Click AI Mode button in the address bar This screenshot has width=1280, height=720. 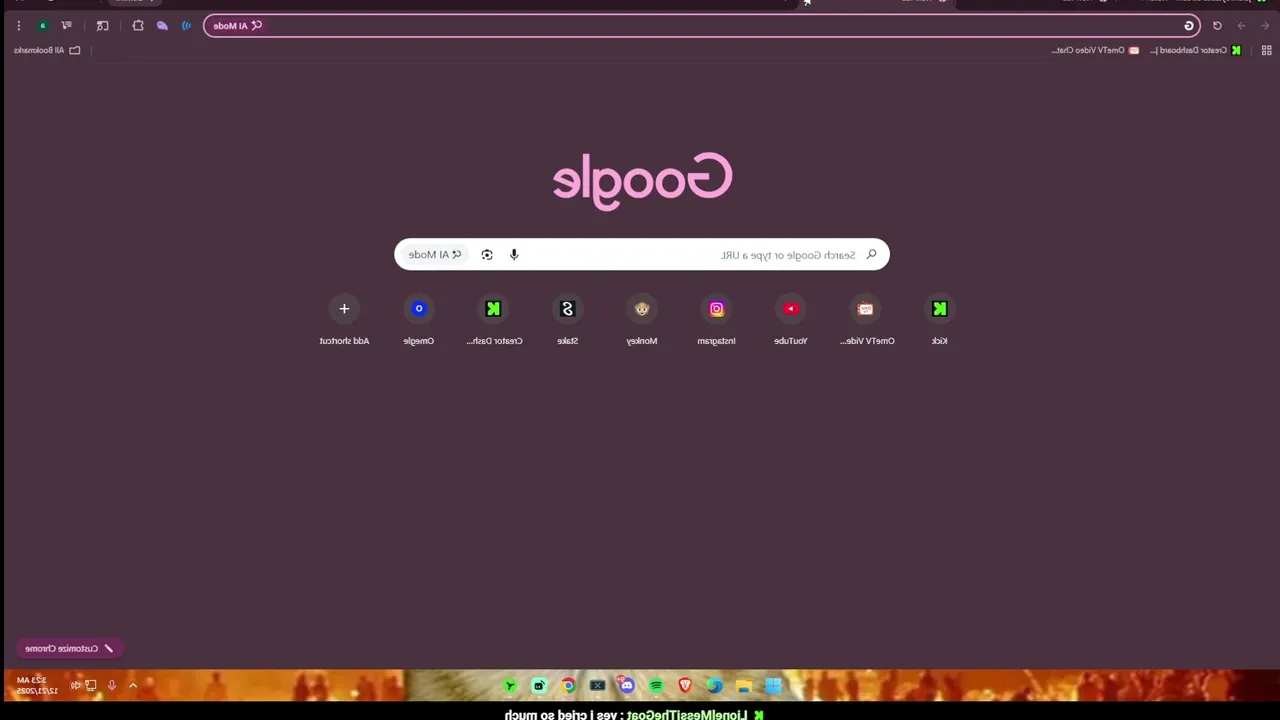238,26
